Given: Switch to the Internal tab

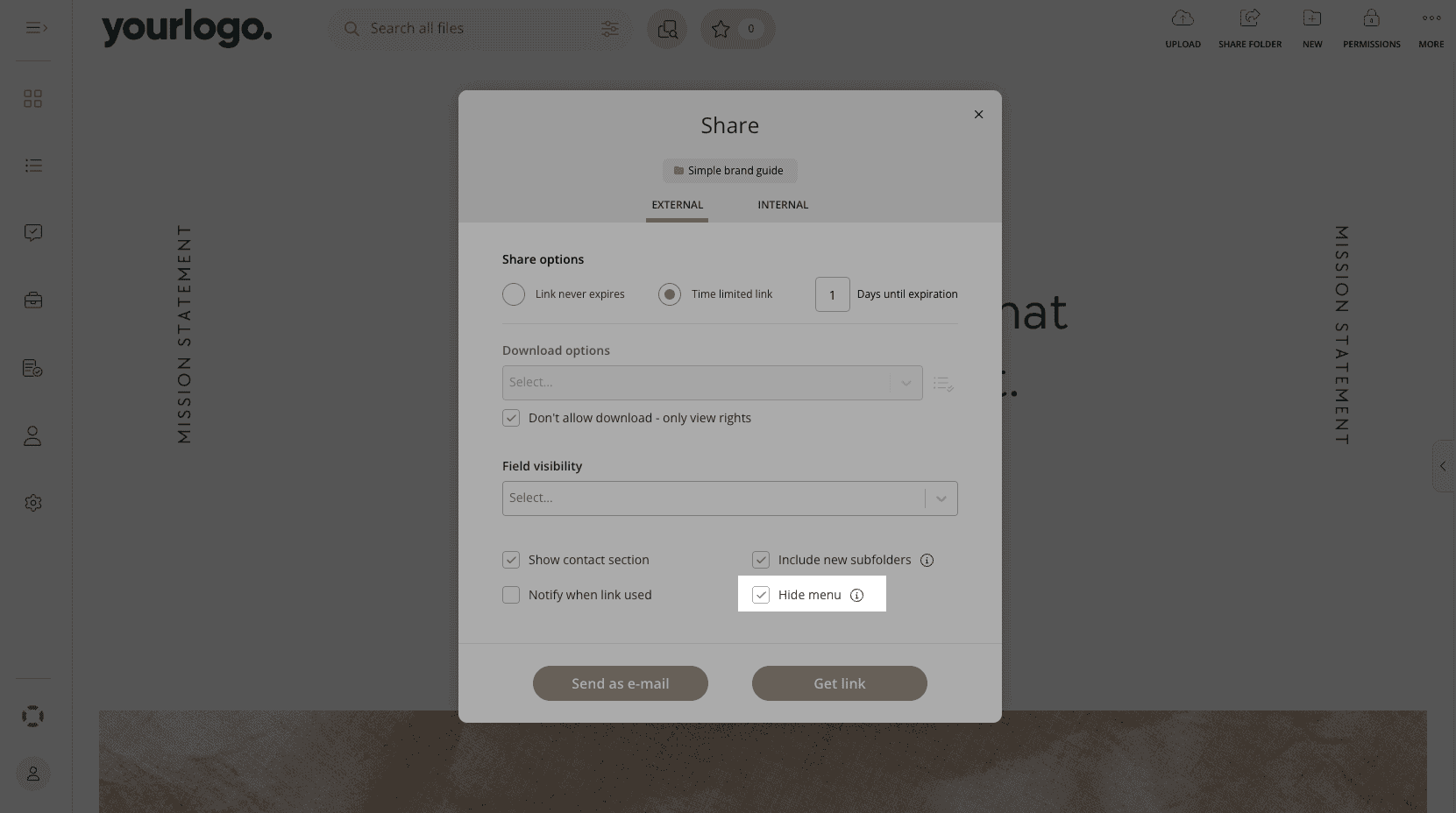Looking at the screenshot, I should (782, 204).
